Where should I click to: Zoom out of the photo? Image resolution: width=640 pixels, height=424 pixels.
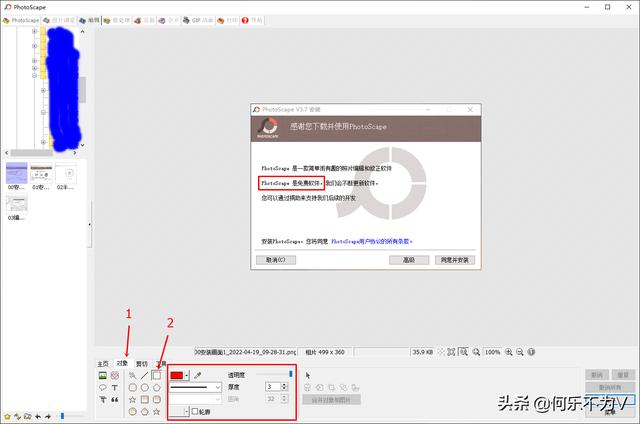520,352
